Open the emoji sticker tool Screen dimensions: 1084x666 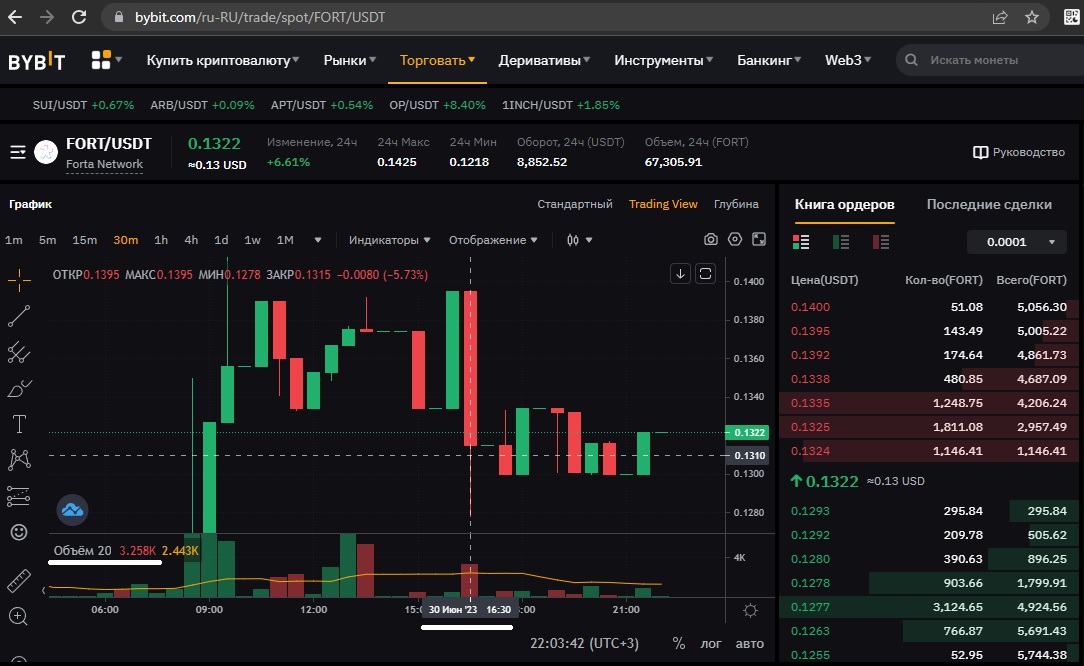coord(19,532)
